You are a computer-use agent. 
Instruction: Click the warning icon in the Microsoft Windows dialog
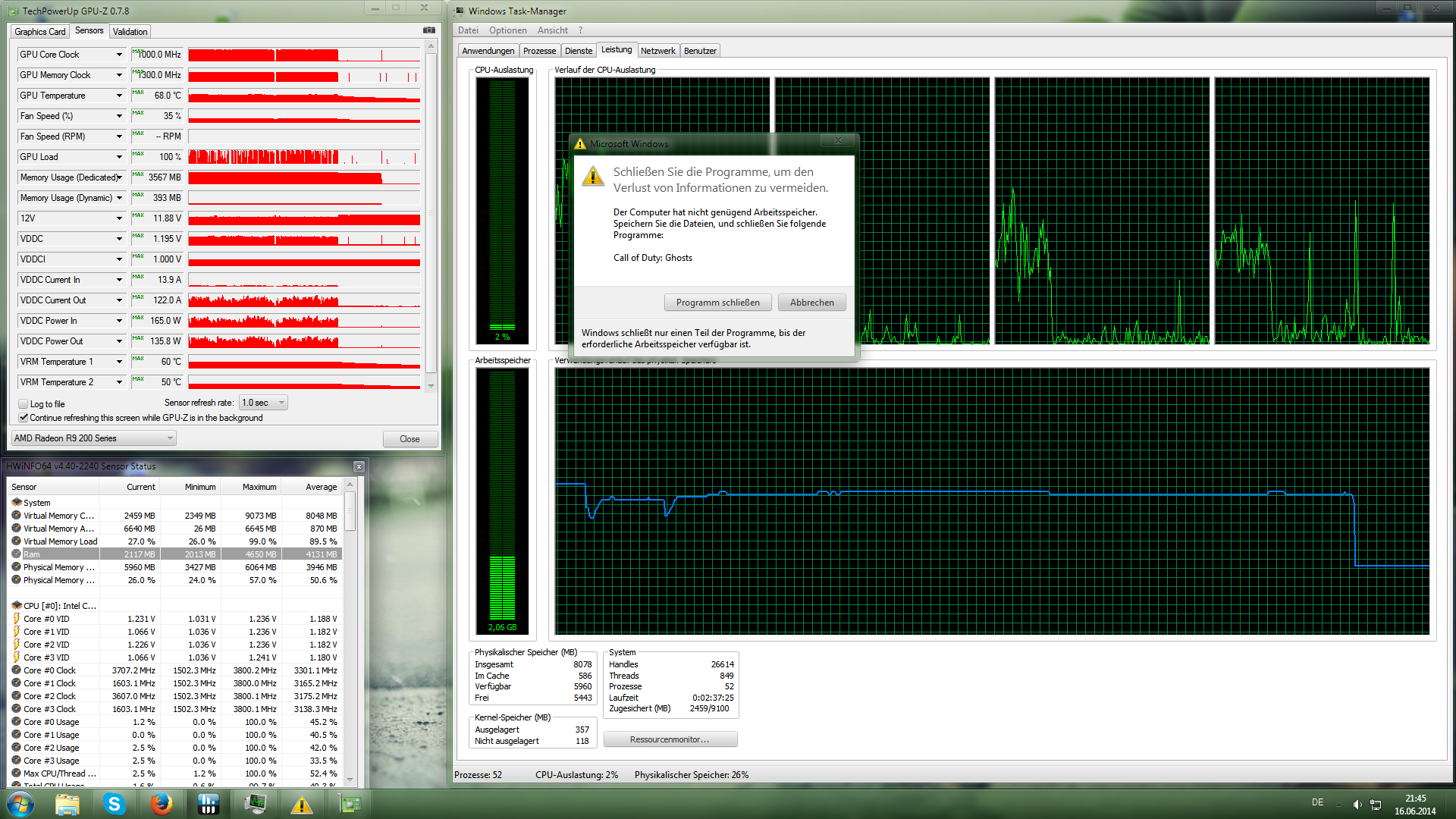(x=592, y=177)
